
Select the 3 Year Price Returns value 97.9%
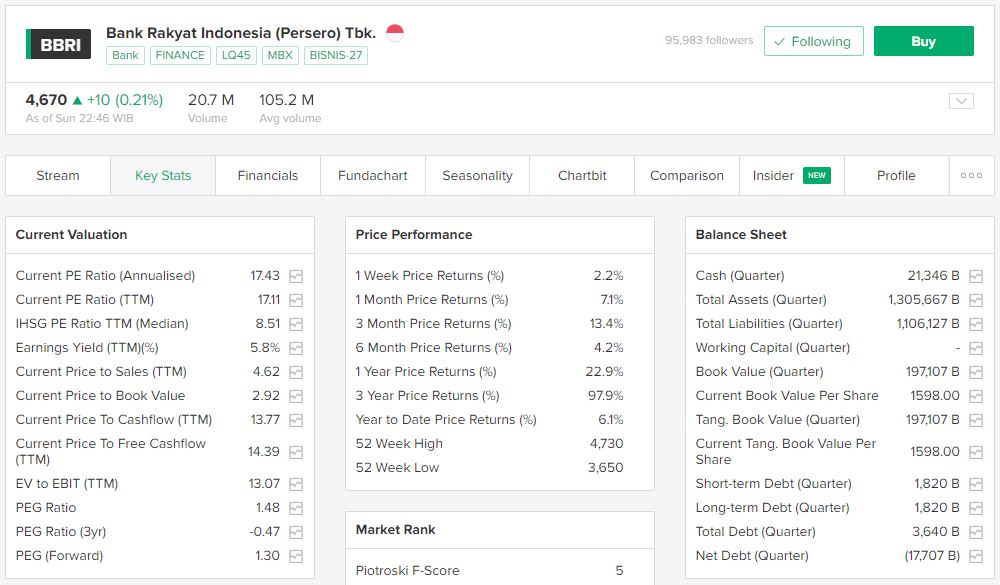(605, 396)
